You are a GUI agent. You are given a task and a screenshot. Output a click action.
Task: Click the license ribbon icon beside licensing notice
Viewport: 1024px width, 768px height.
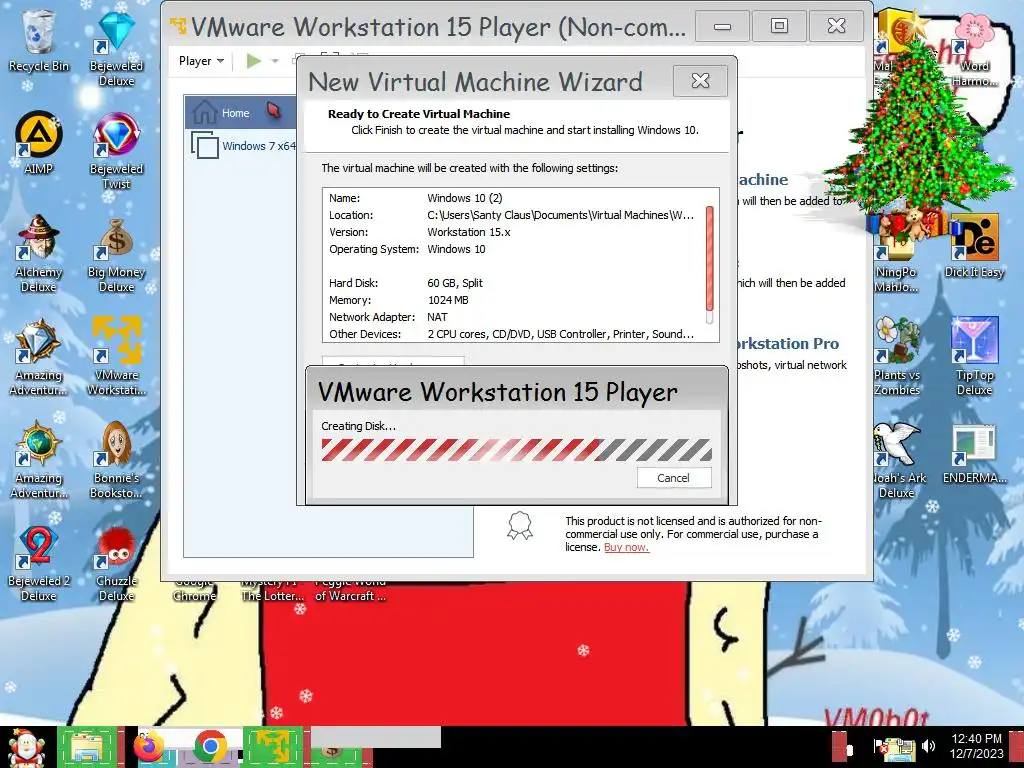pyautogui.click(x=520, y=526)
